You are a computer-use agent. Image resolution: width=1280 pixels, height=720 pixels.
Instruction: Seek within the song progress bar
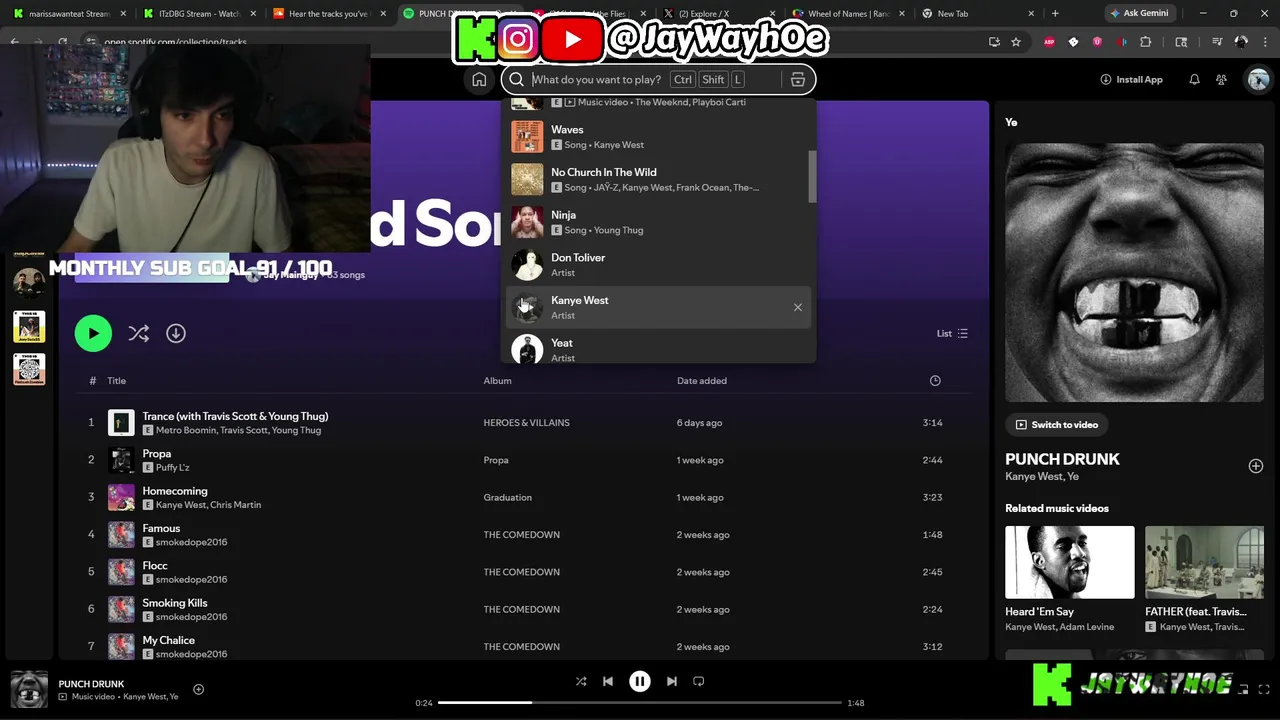(640, 703)
